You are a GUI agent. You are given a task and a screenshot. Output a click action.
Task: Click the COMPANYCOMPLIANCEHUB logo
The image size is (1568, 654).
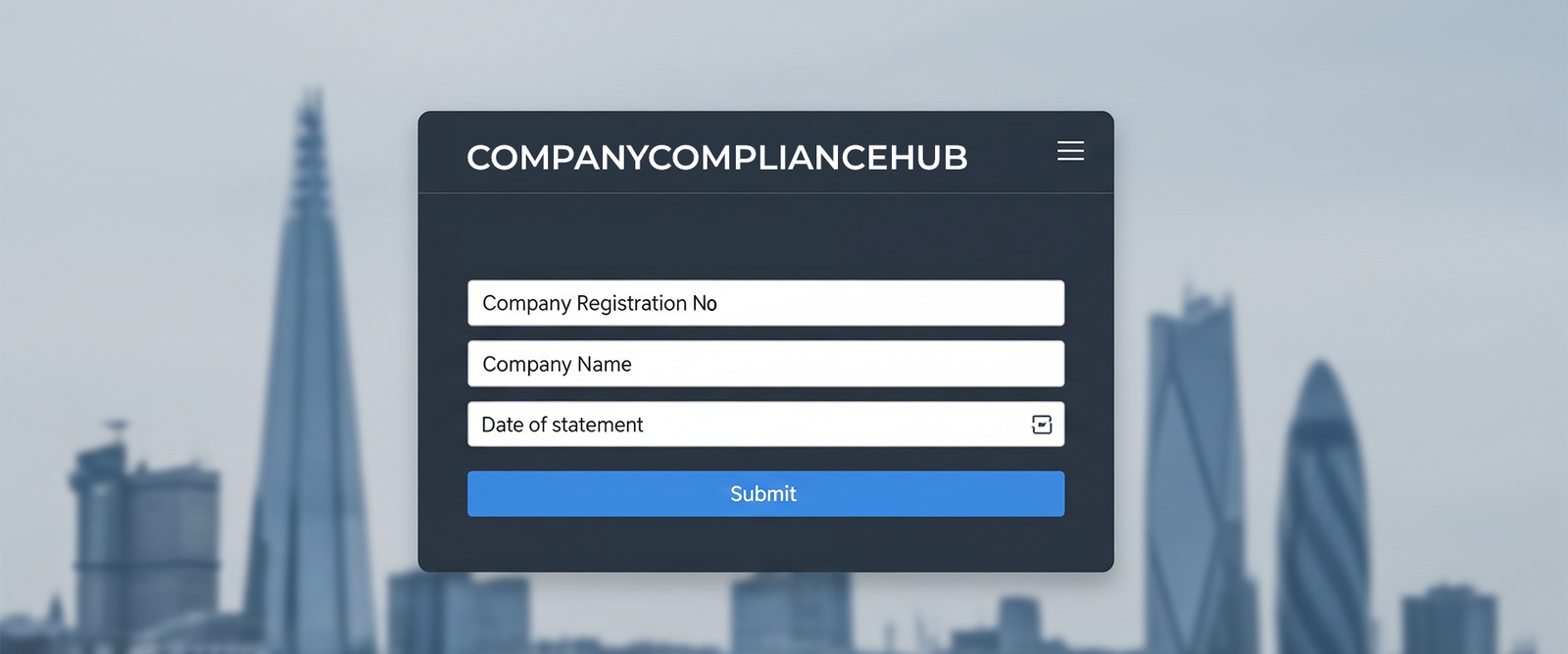[716, 158]
